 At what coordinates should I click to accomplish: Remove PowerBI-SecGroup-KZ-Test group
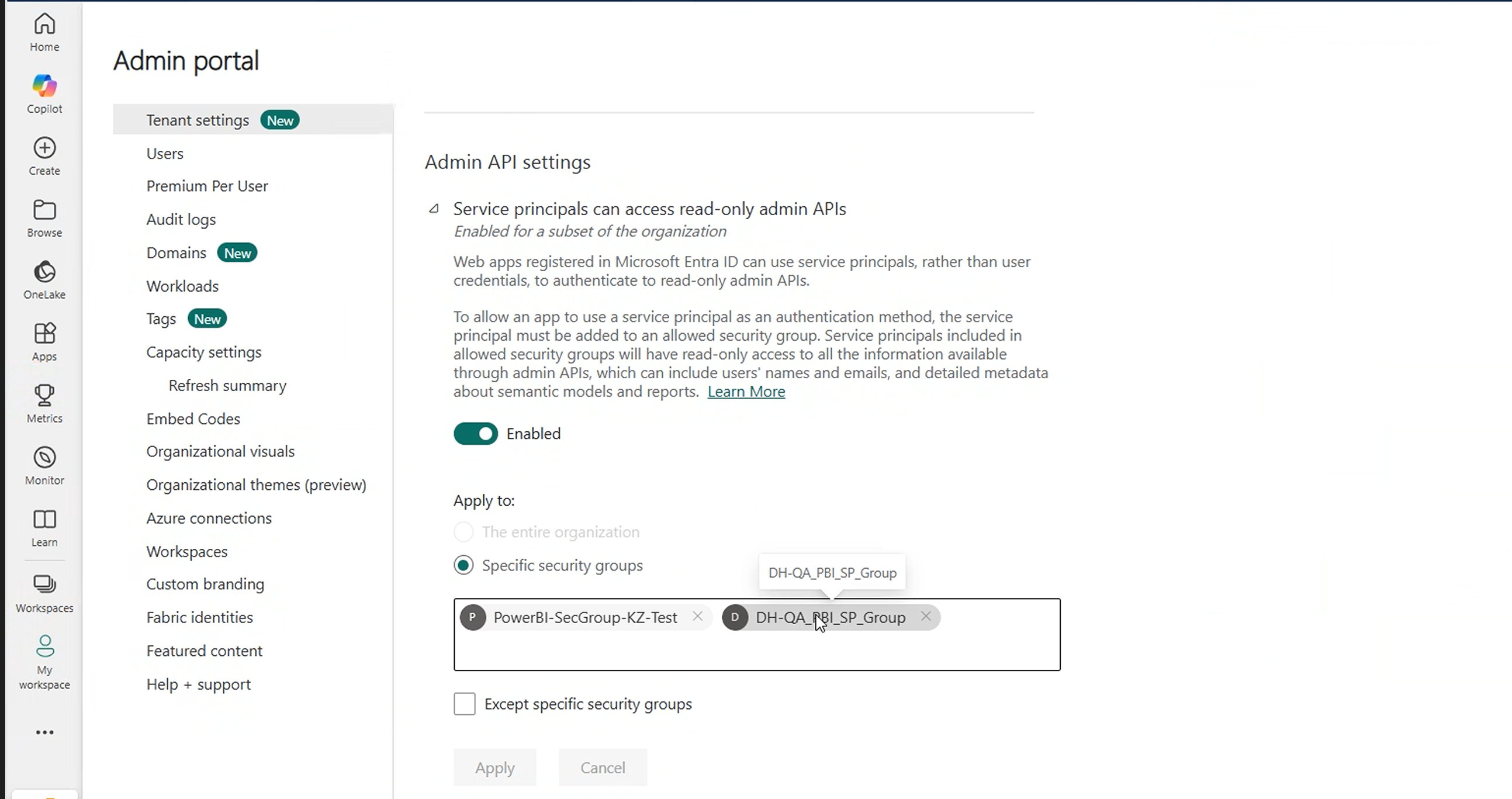[697, 617]
